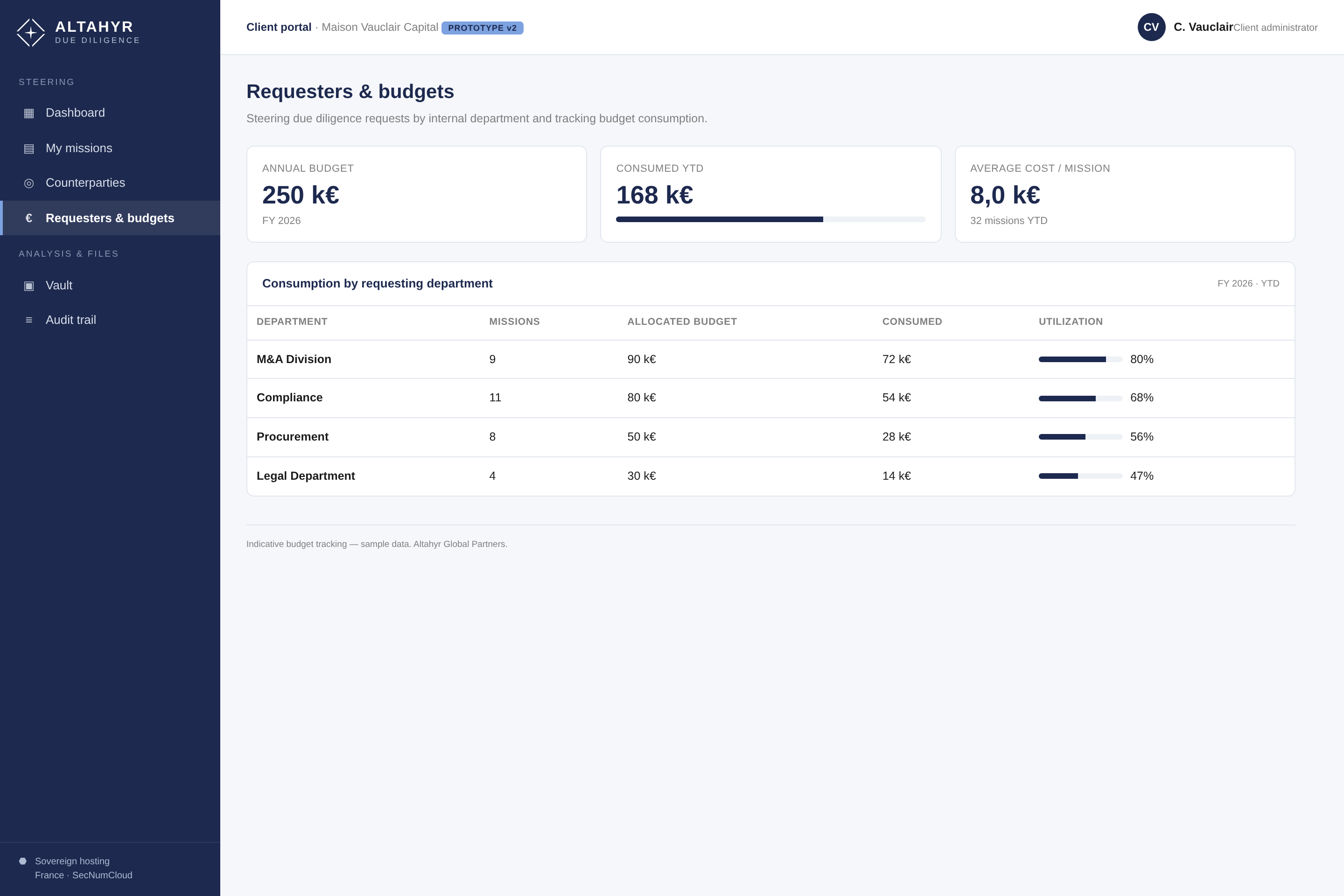Select Requesters & budgets menu item

(x=110, y=218)
